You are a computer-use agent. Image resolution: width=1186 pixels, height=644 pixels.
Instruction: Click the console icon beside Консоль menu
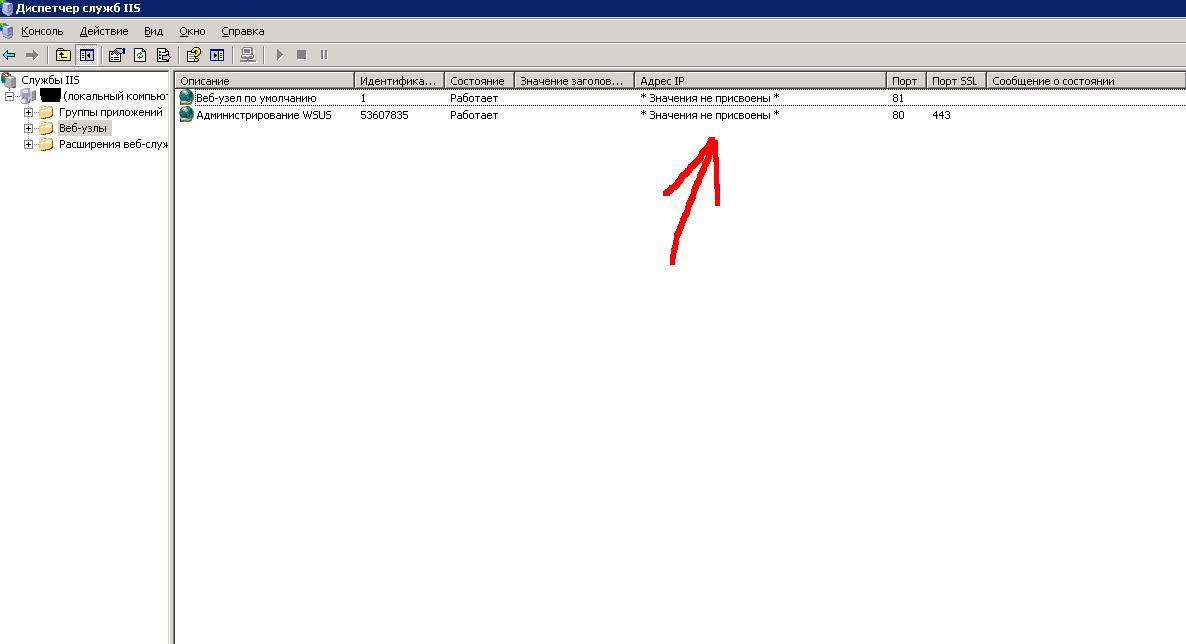coord(7,31)
